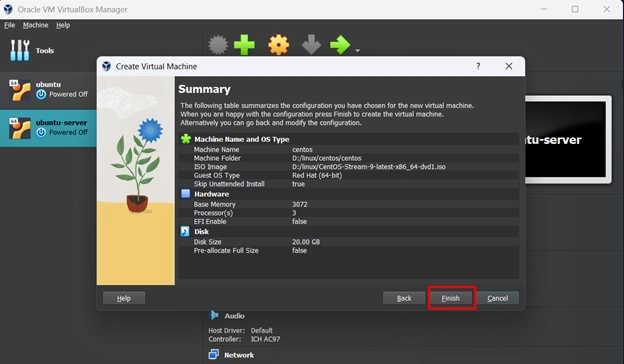
Task: Click the Hardware section header
Action: coord(211,194)
